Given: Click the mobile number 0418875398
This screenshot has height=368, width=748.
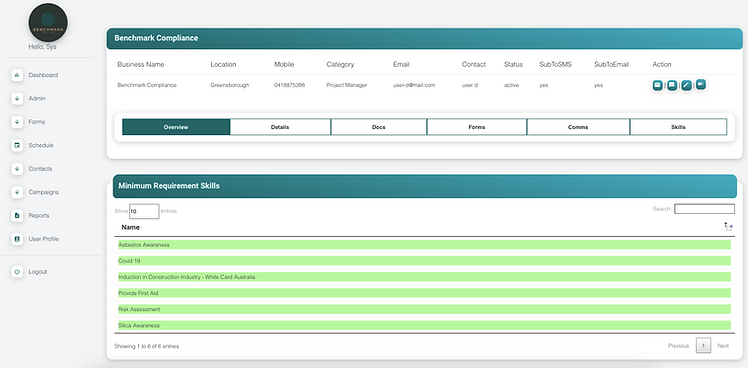Looking at the screenshot, I should click(x=290, y=85).
